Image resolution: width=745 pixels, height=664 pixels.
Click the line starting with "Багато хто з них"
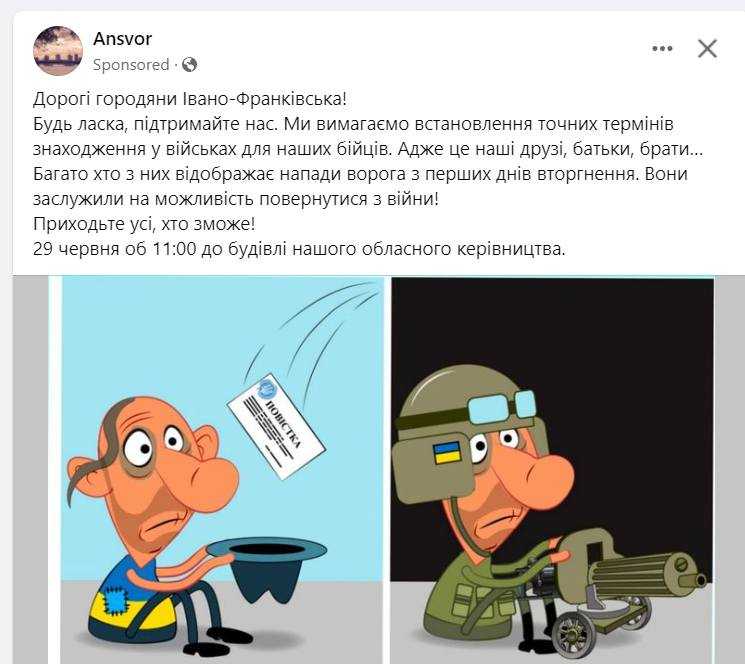pos(360,174)
